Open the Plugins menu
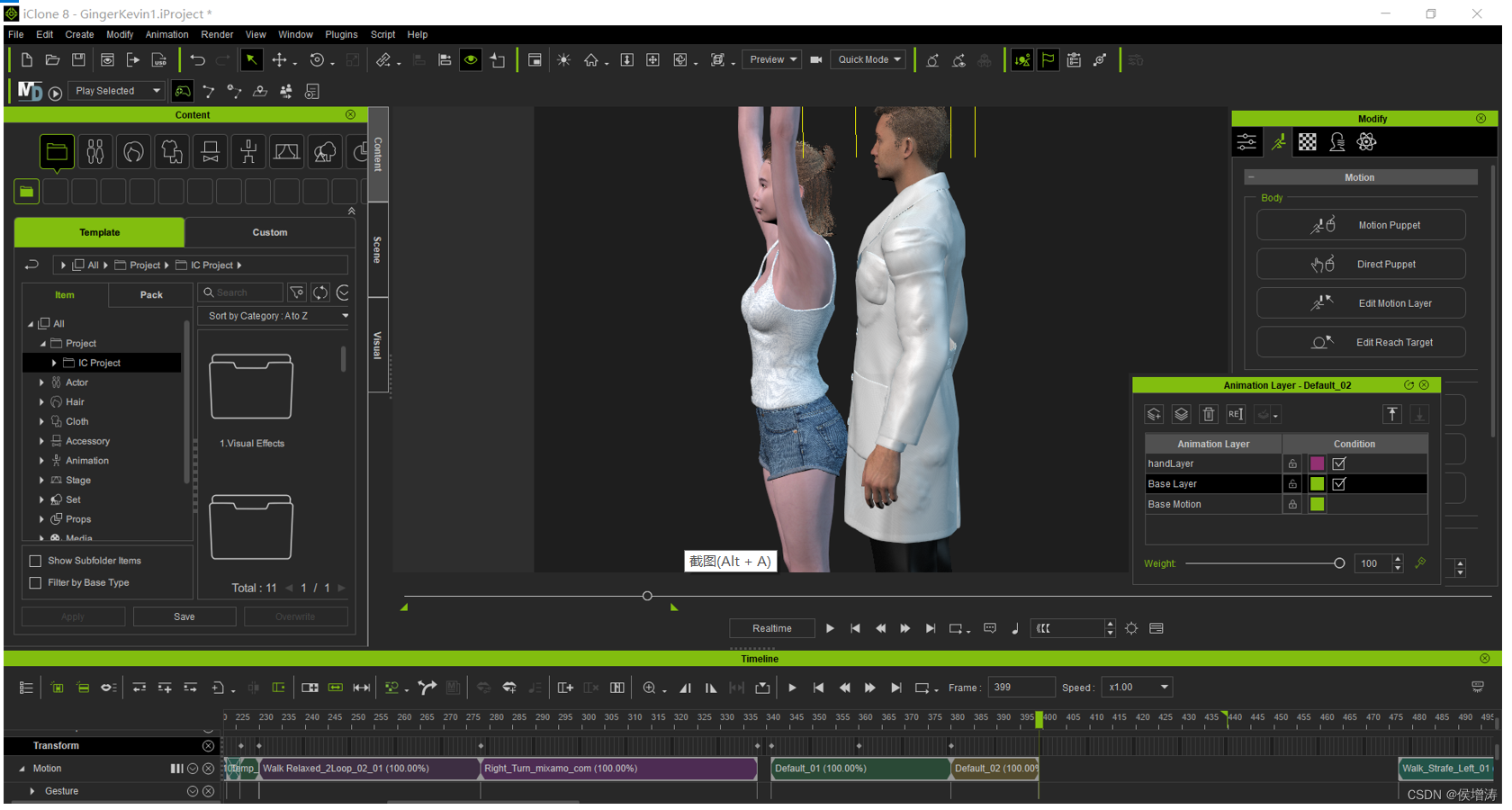This screenshot has width=1512, height=810. point(341,34)
